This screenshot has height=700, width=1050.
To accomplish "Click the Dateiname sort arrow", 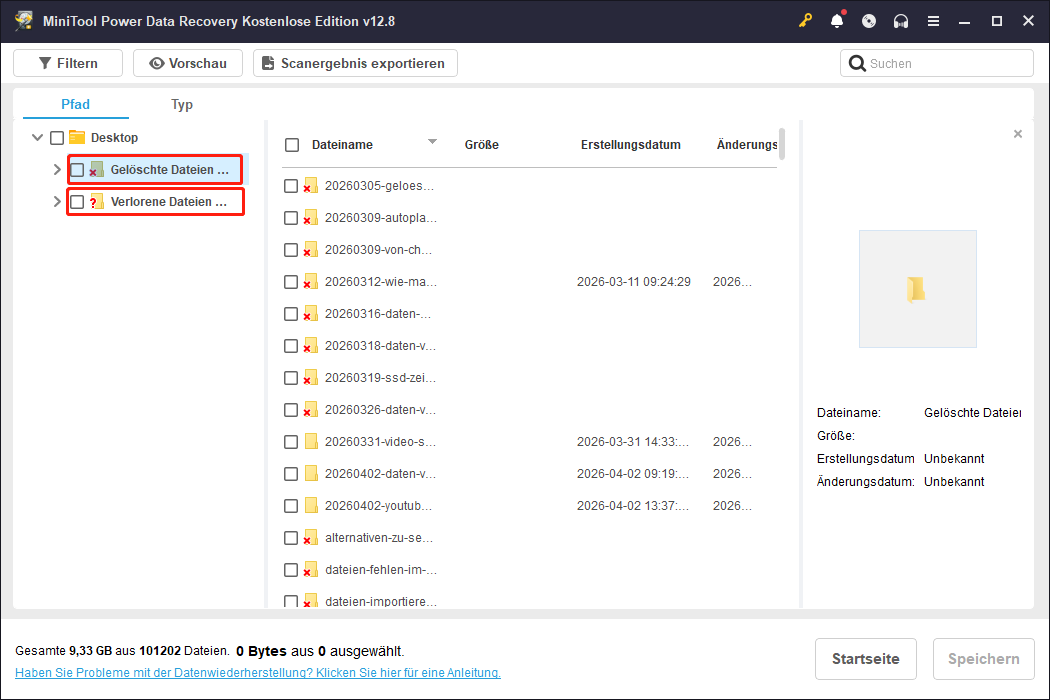I will [x=432, y=141].
